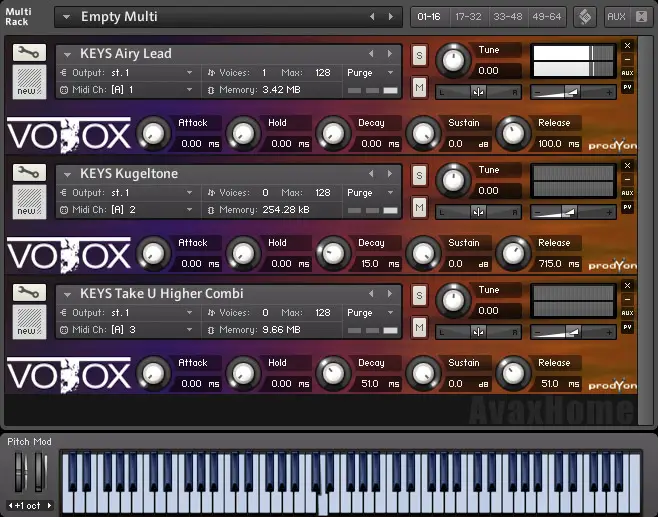The image size is (658, 517).
Task: Mute the KEYS Kugeltone instrument
Action: 419,207
